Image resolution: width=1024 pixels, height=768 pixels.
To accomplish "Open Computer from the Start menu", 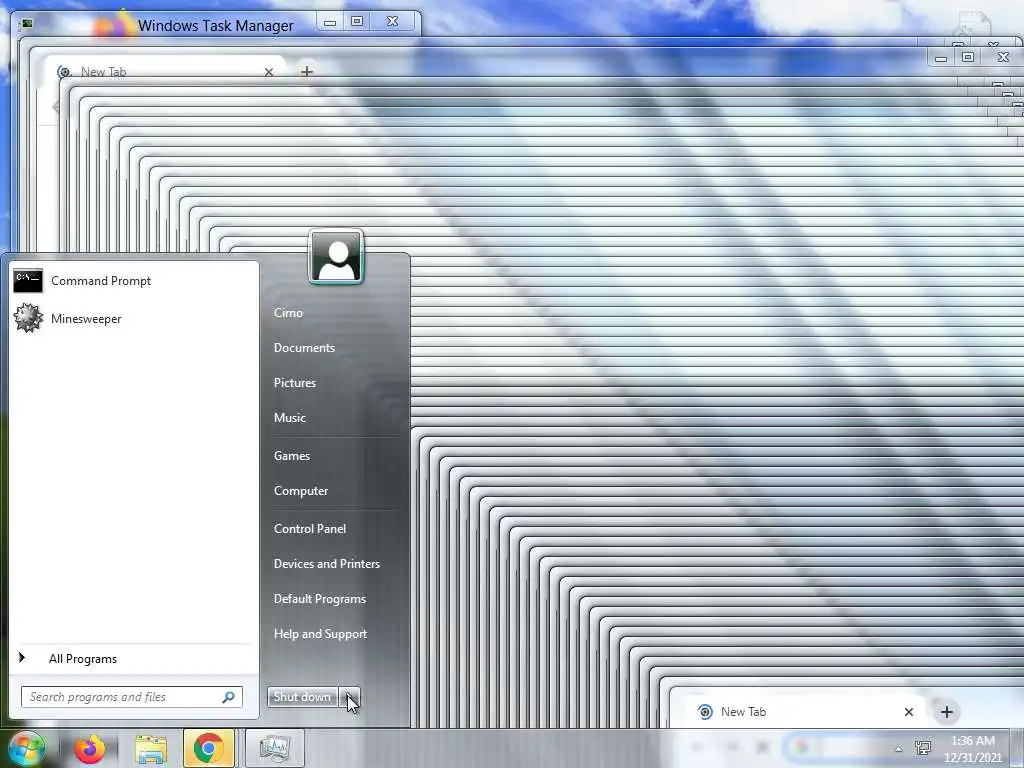I will click(300, 491).
